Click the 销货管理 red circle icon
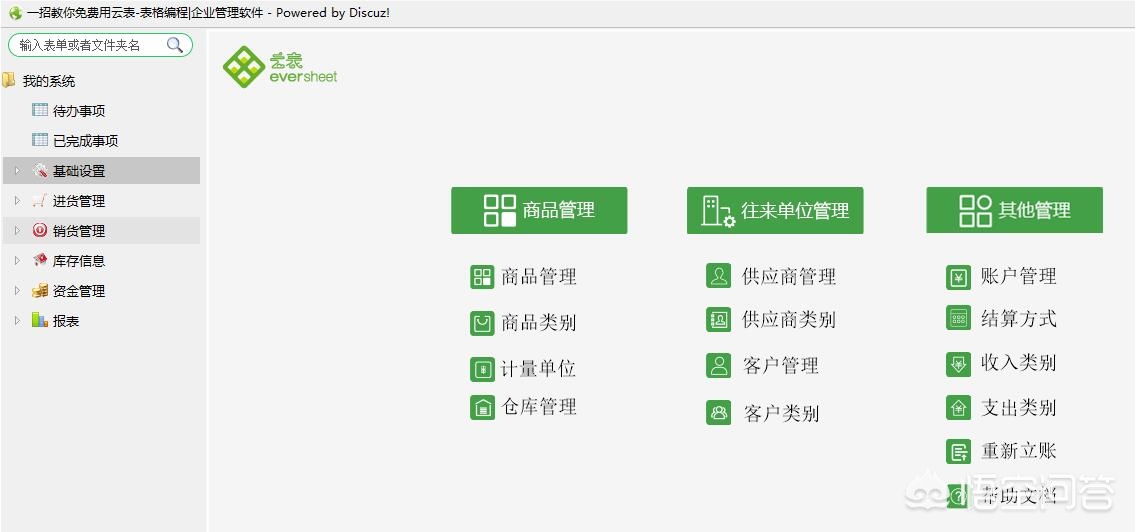The width and height of the screenshot is (1135, 532). (40, 230)
